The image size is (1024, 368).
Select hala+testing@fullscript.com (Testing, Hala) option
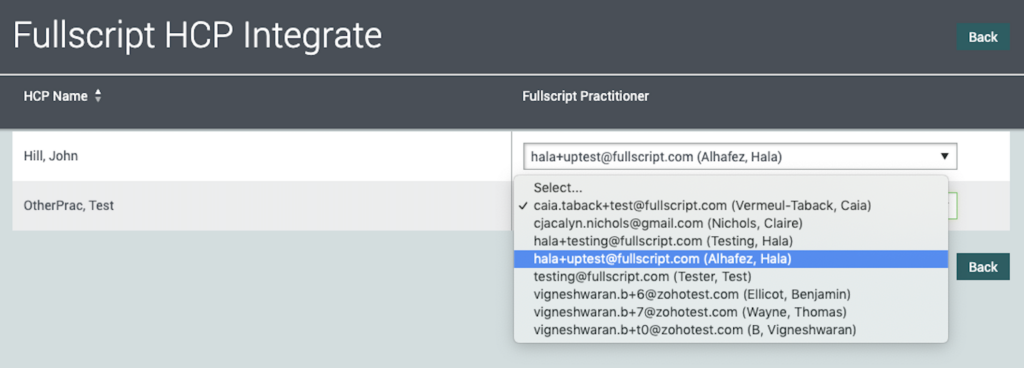[x=731, y=241]
